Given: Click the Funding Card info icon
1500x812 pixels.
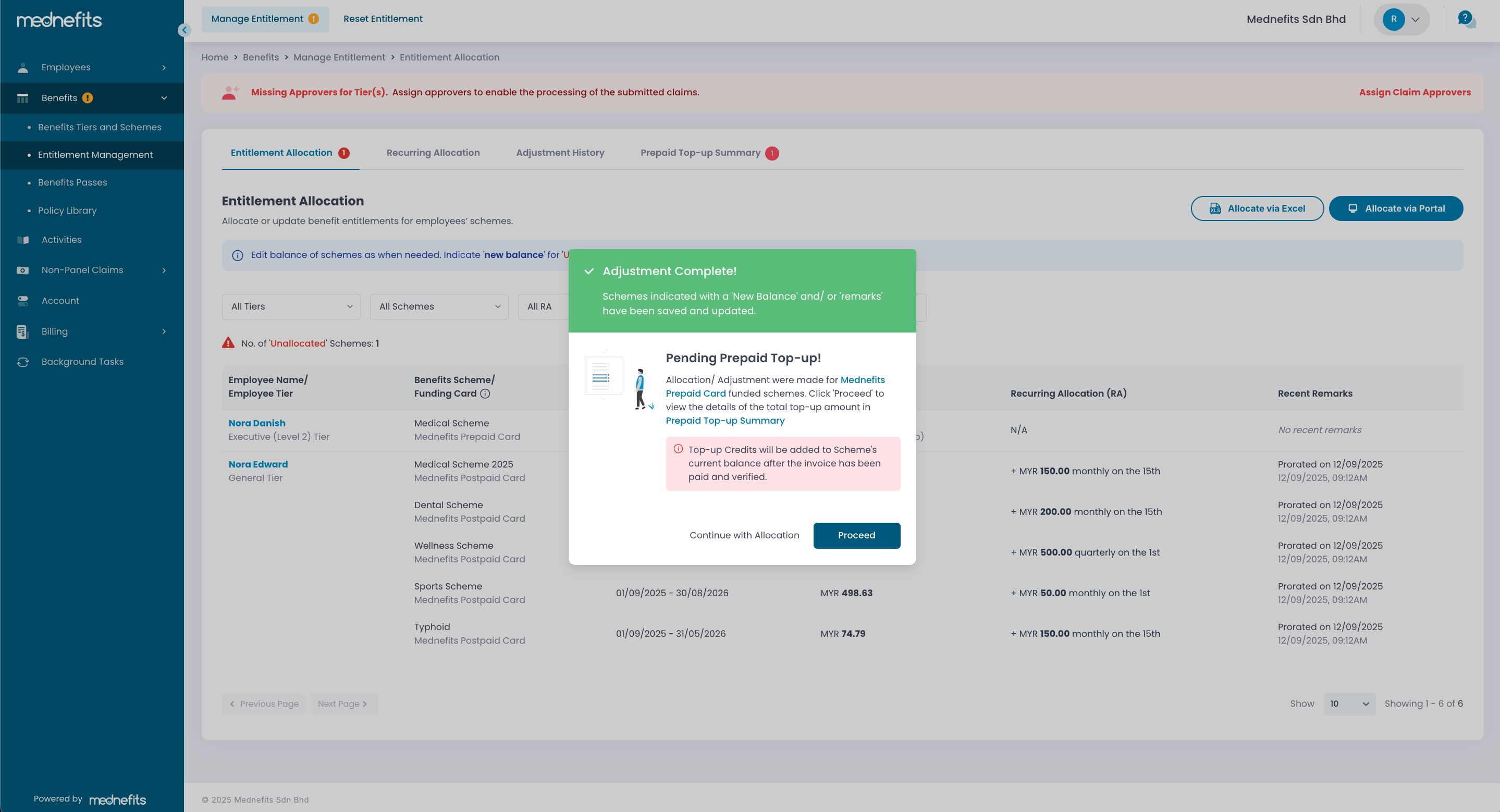Looking at the screenshot, I should click(x=485, y=393).
